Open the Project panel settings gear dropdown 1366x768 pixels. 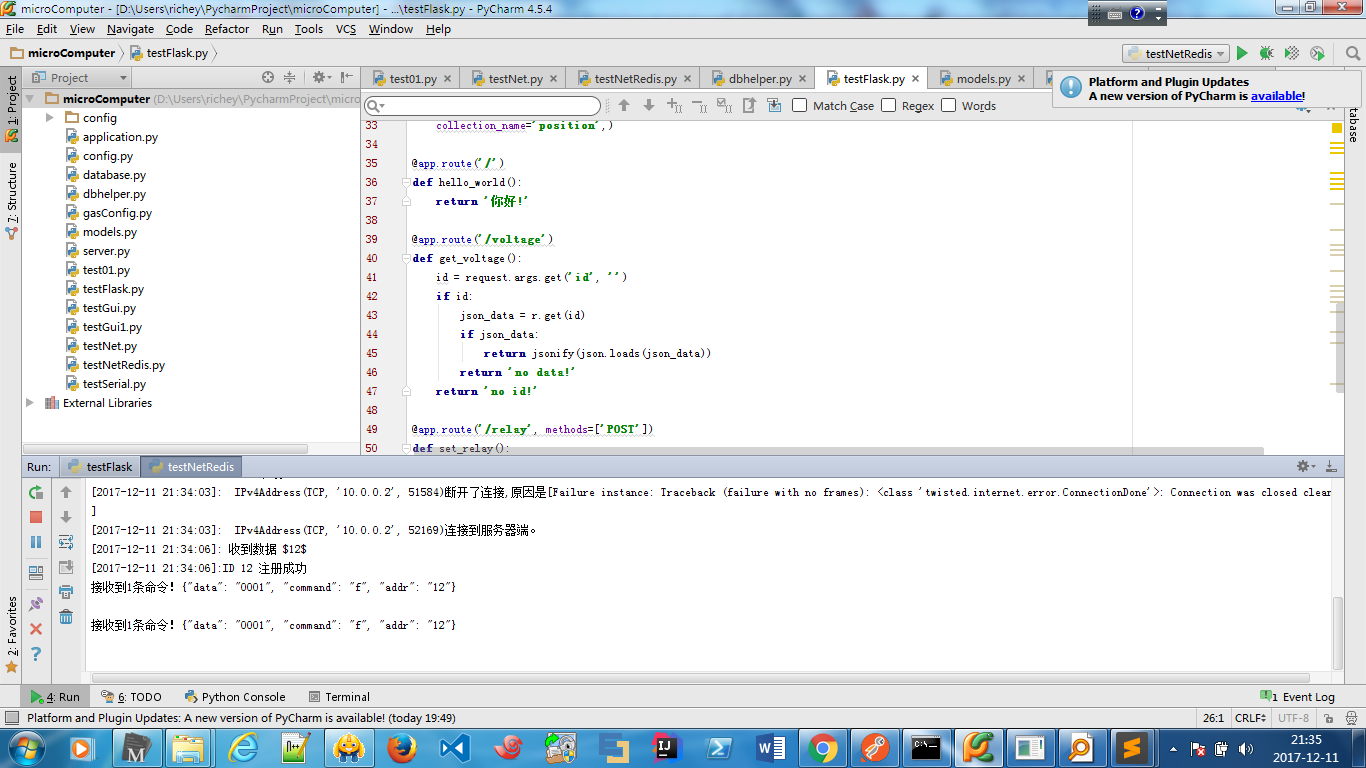[321, 77]
